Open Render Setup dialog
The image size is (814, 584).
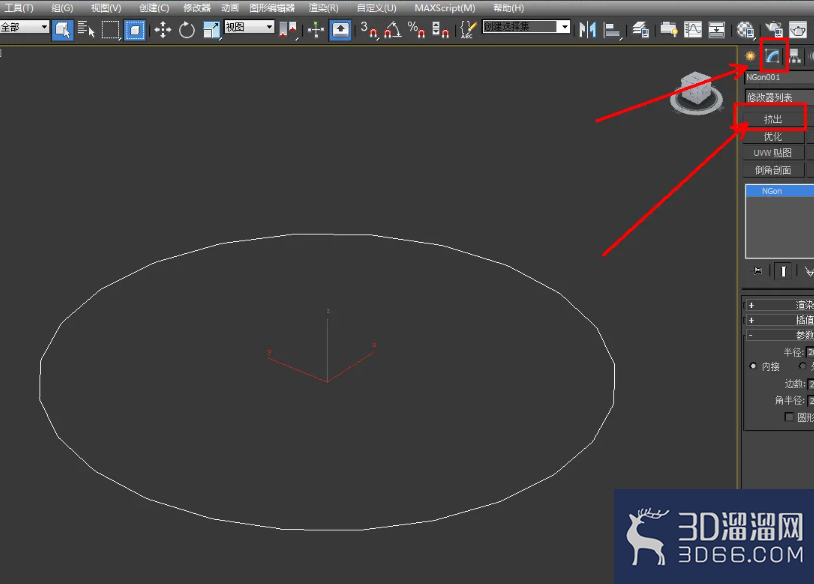pyautogui.click(x=774, y=30)
